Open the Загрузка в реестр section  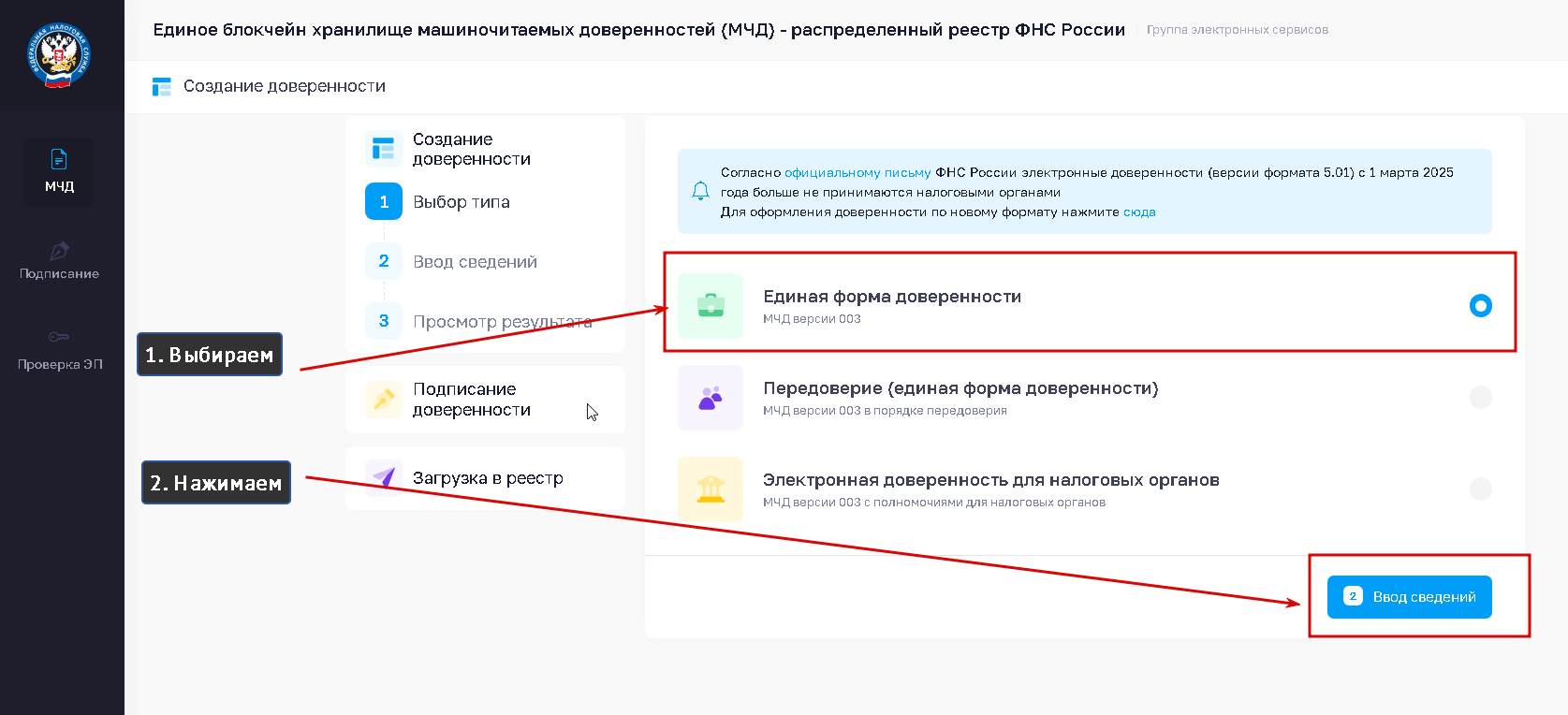pyautogui.click(x=485, y=478)
